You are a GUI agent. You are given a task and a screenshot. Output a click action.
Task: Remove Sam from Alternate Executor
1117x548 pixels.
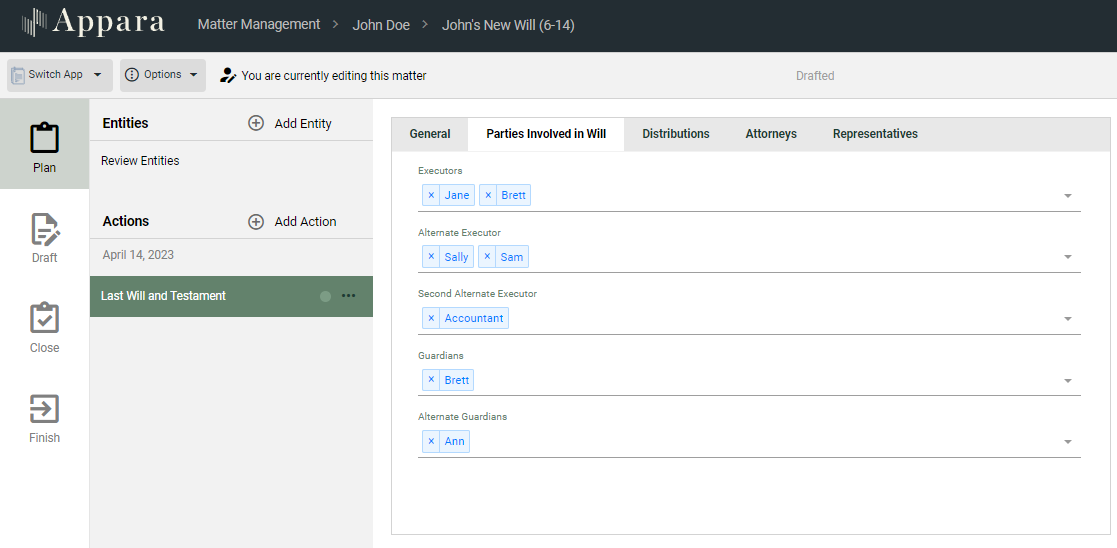487,257
